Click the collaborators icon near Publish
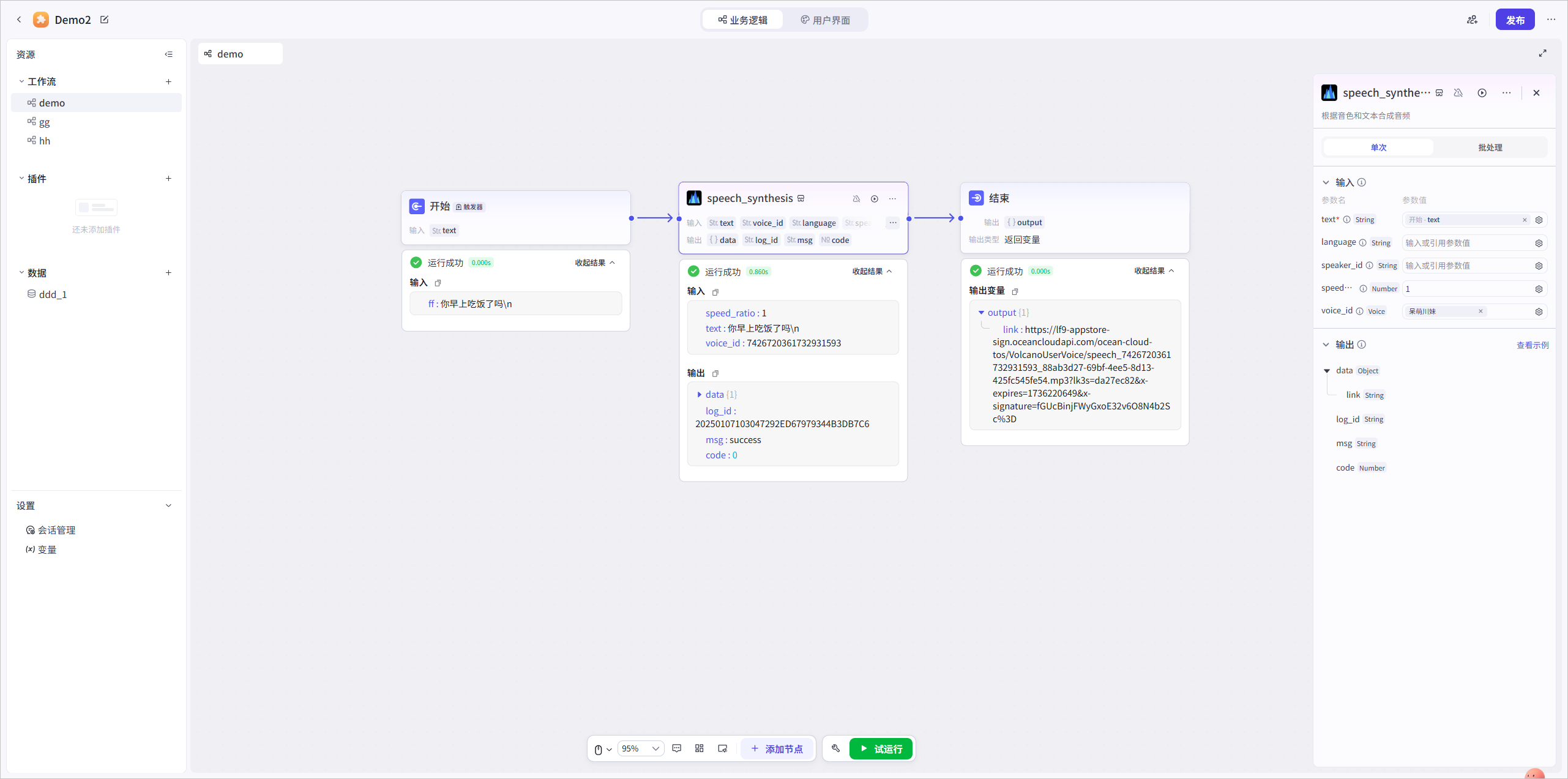Screen dimensions: 1568x779 coord(1473,20)
